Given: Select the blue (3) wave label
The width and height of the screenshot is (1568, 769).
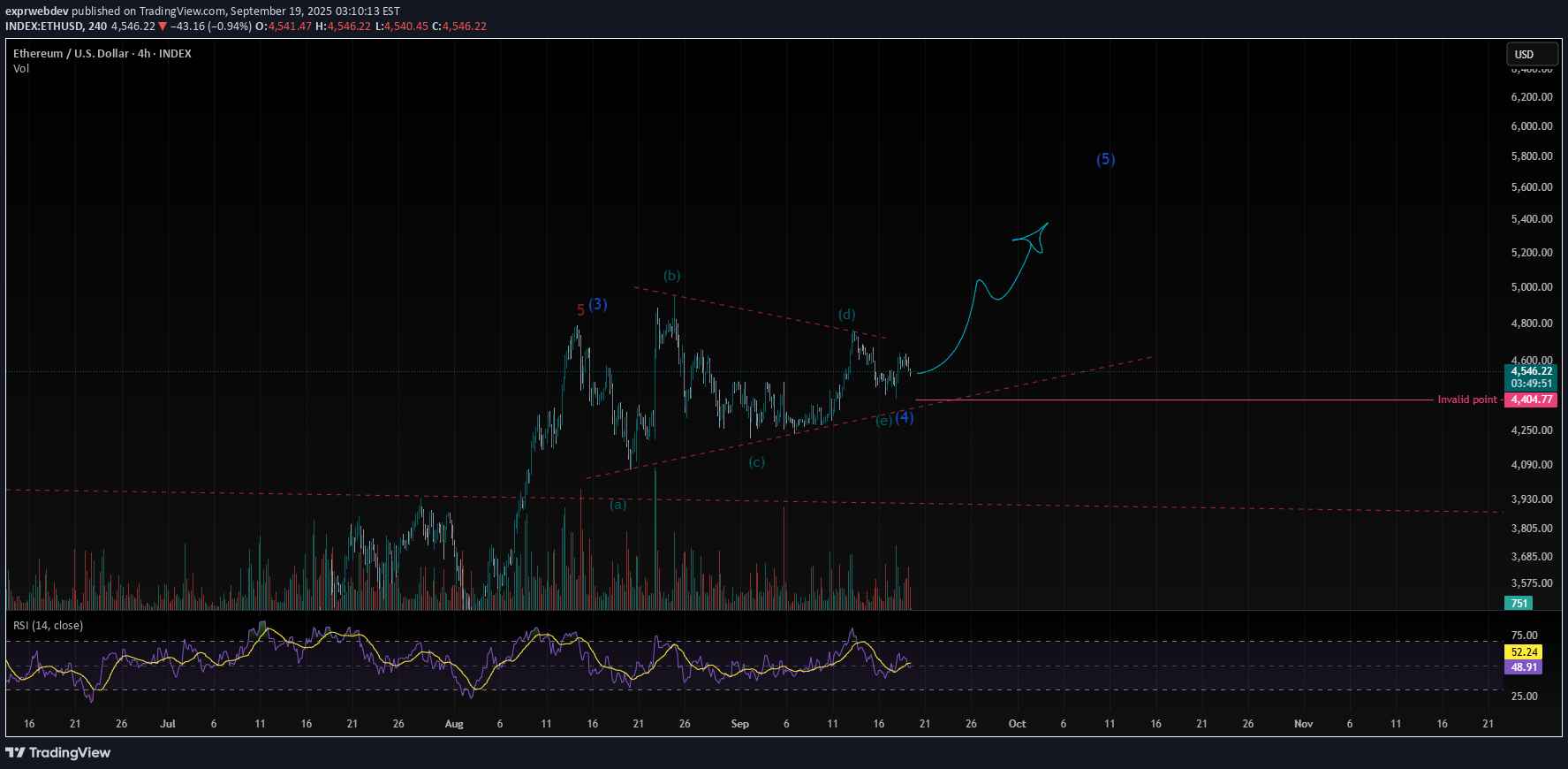Looking at the screenshot, I should (598, 304).
